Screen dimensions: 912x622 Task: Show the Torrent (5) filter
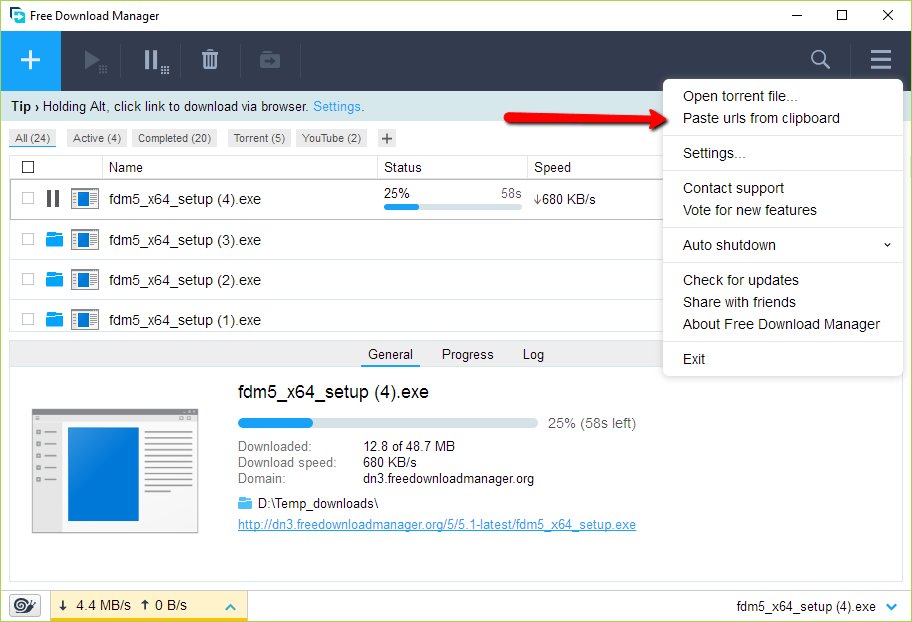pos(259,138)
